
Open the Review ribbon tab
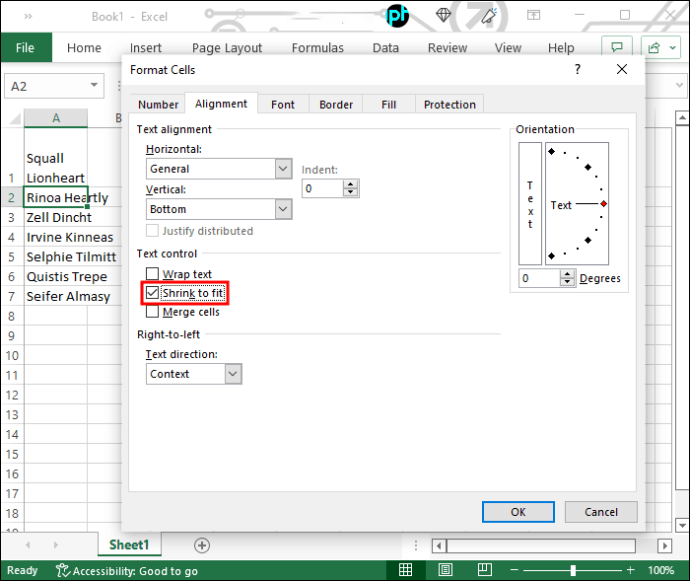click(447, 48)
